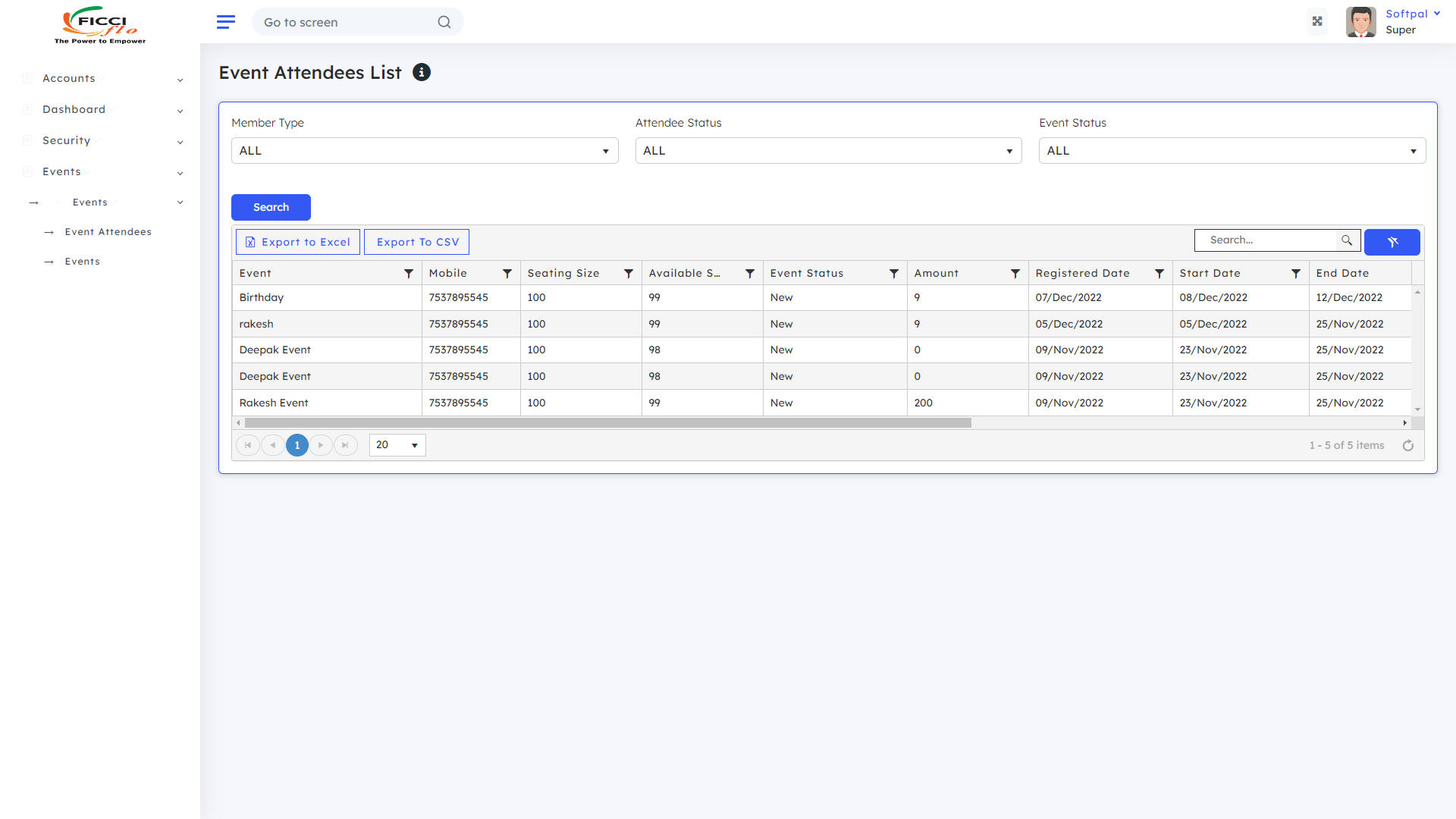Viewport: 1456px width, 819px height.
Task: Open Accounts in sidebar
Action: (69, 78)
